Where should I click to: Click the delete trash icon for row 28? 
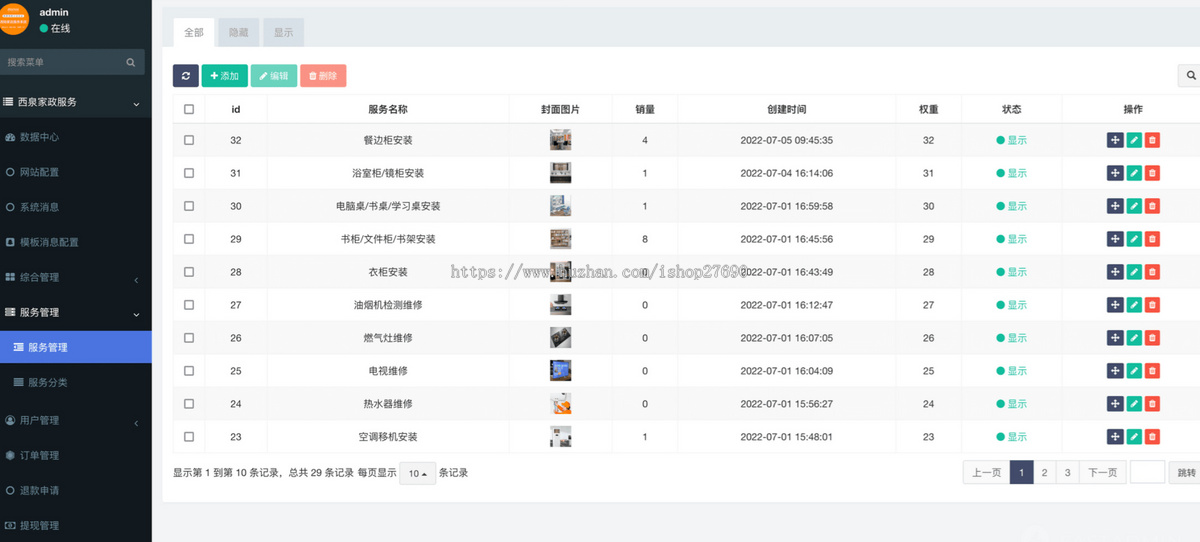click(x=1152, y=272)
